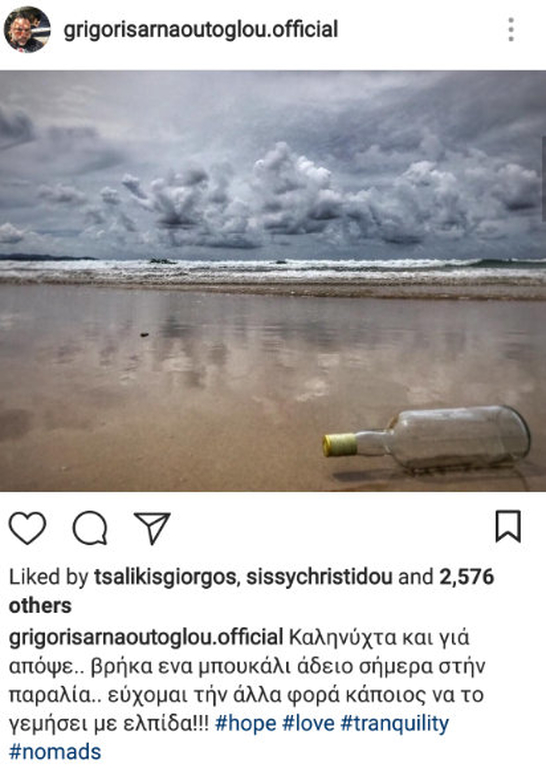
Task: Tap the cloudy sky in the photo
Action: click(x=273, y=164)
